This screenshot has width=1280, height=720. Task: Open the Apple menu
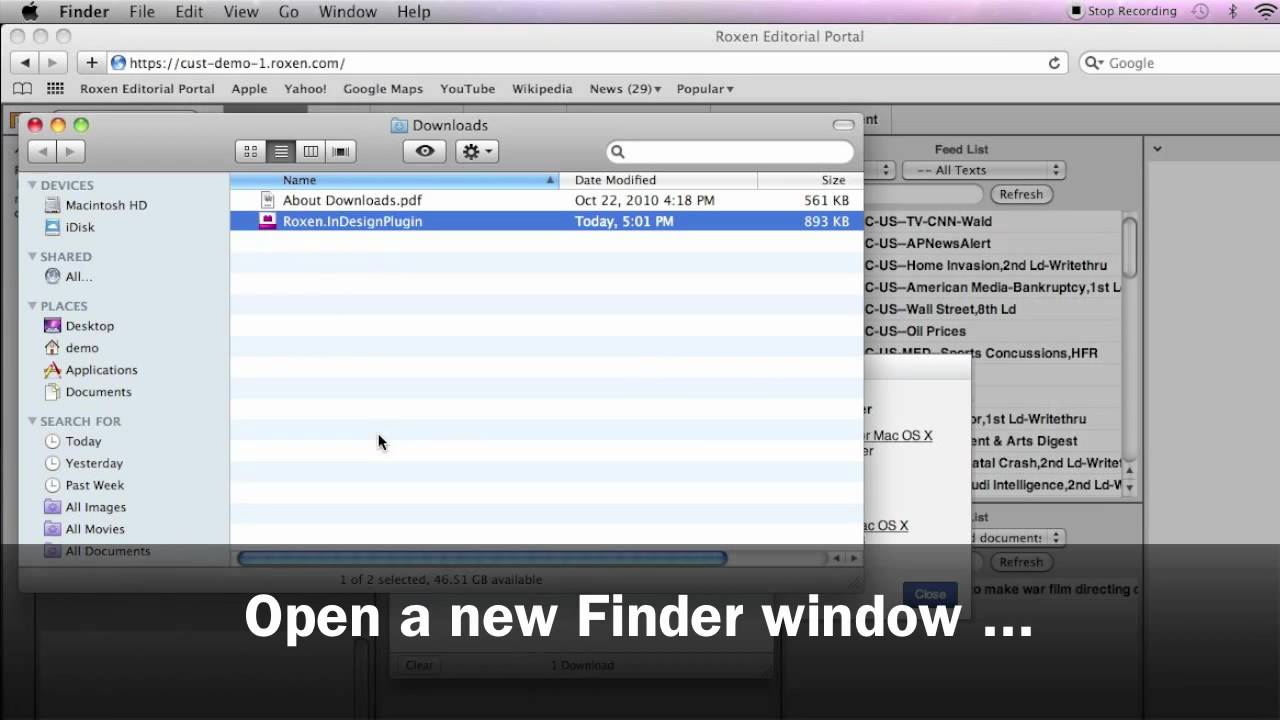pyautogui.click(x=29, y=11)
